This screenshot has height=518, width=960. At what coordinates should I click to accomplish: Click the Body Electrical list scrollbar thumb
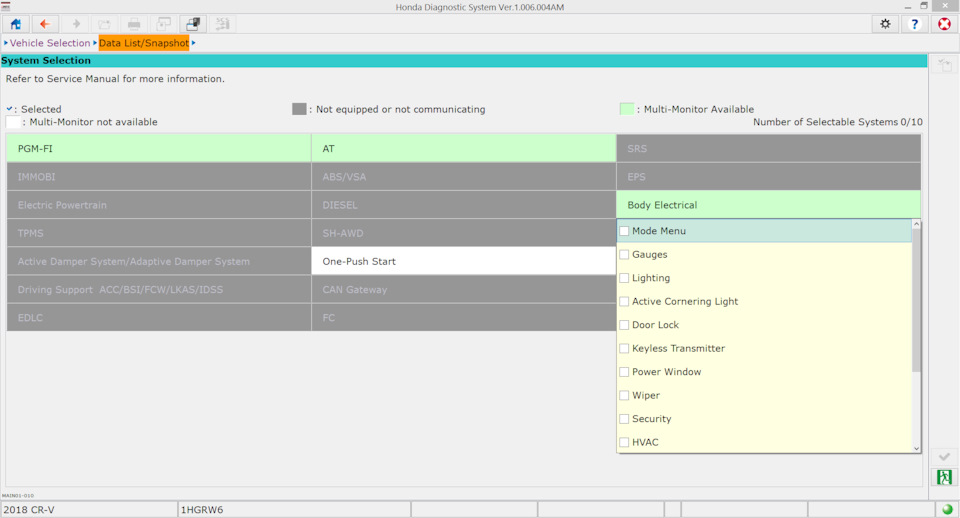[x=916, y=300]
